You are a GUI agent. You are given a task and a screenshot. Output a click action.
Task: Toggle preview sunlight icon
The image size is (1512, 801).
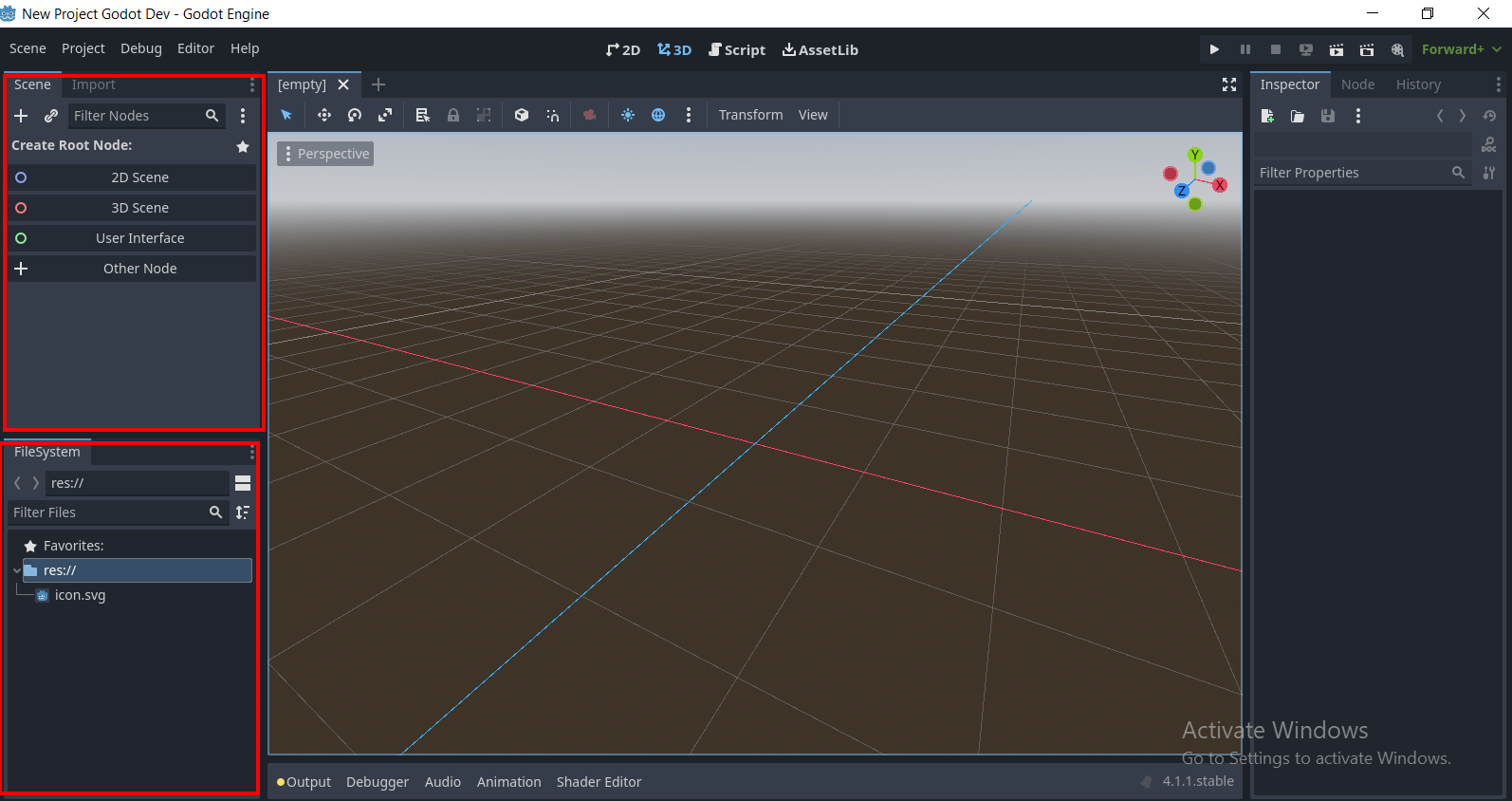click(628, 115)
